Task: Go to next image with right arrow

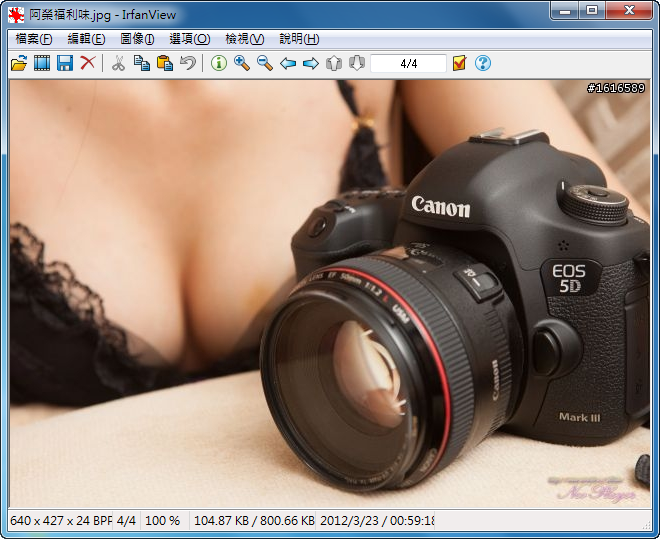Action: tap(311, 64)
